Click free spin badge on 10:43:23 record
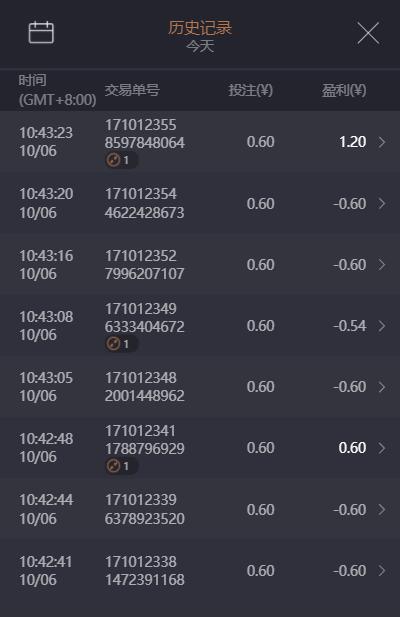The image size is (400, 617). [121, 160]
